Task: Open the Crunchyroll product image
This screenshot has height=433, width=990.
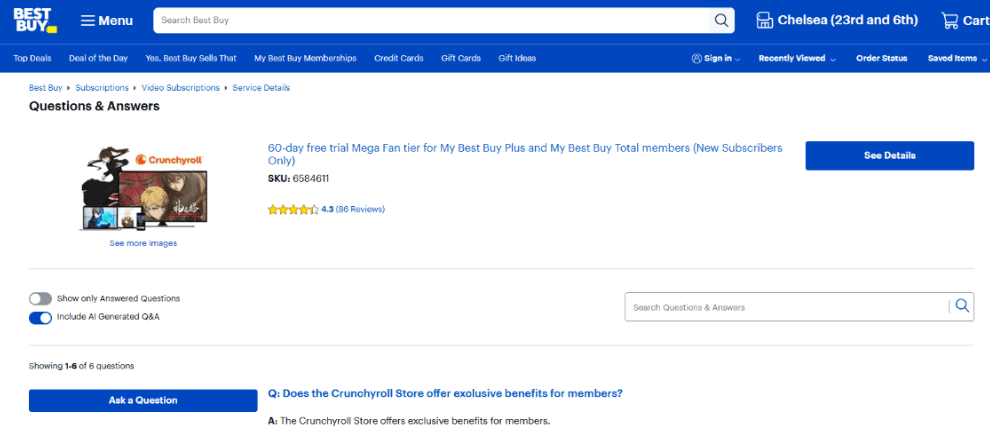Action: pyautogui.click(x=143, y=187)
